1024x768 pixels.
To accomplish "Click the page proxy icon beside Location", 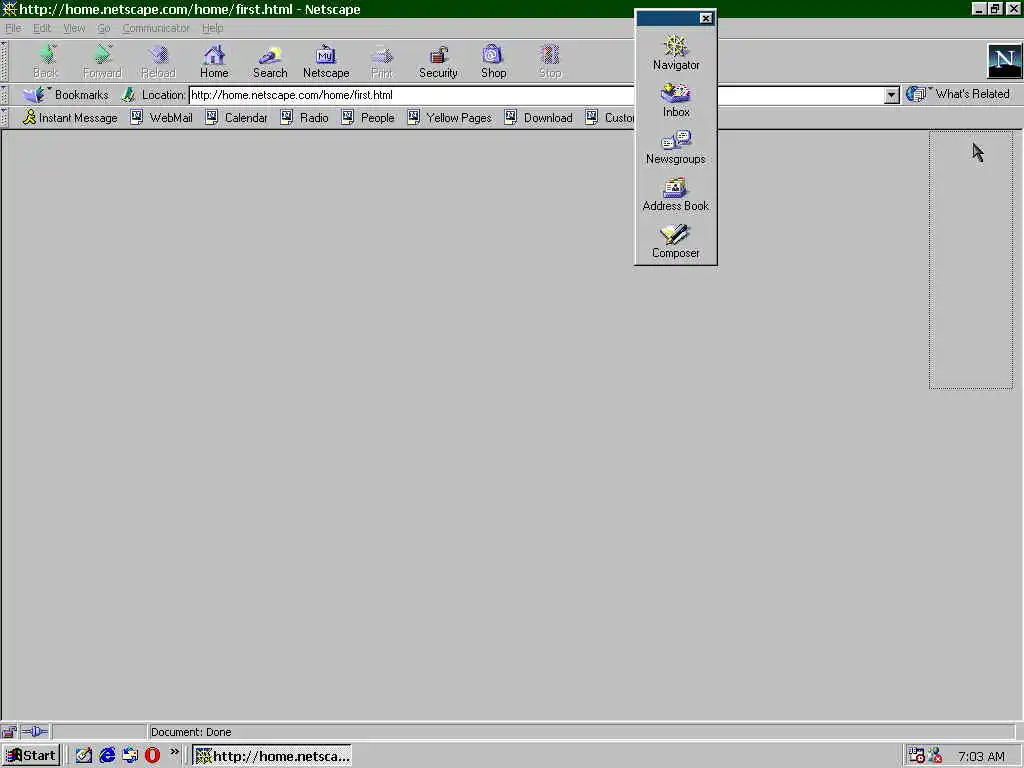I will pos(129,95).
